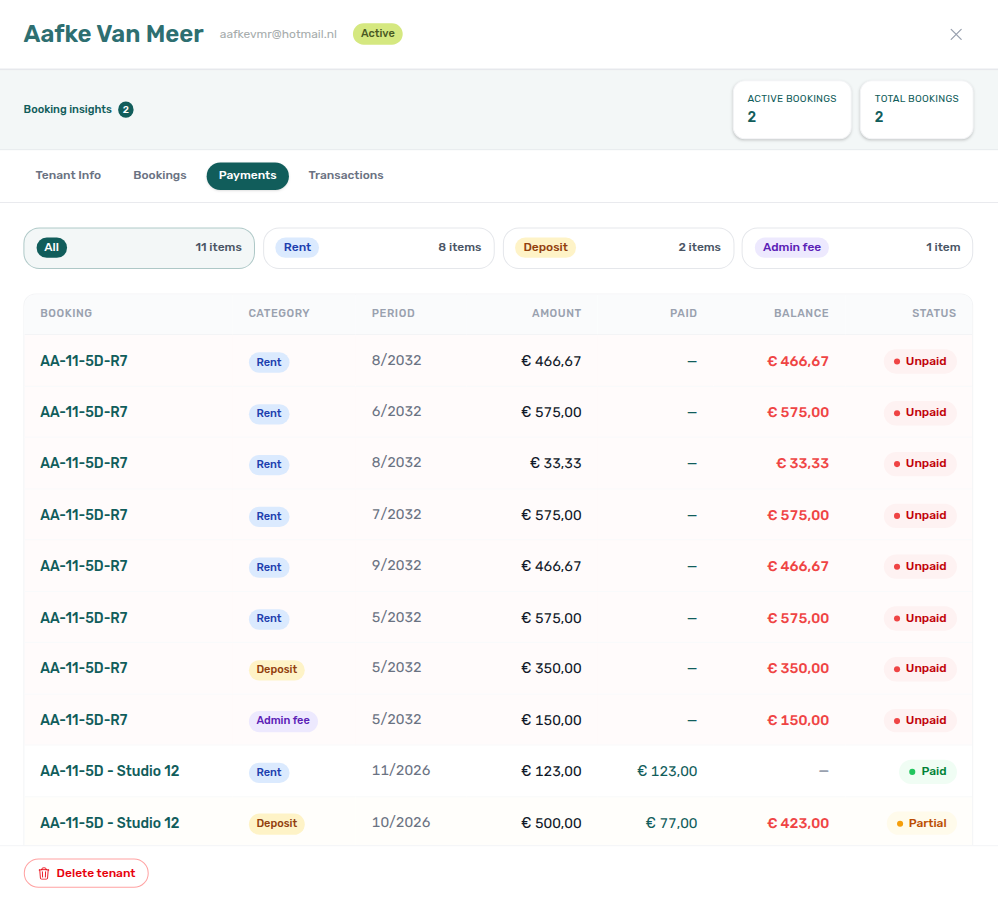Open booking AA-11-5D-R7 for period 7/2032
The image size is (998, 900).
pos(84,515)
